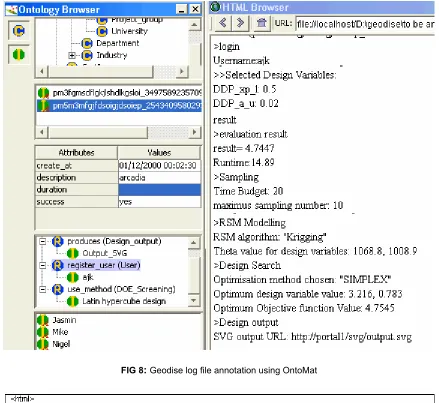The height and width of the screenshot is (403, 439).
Task: Select the Nigel user instance
Action: click(61, 344)
